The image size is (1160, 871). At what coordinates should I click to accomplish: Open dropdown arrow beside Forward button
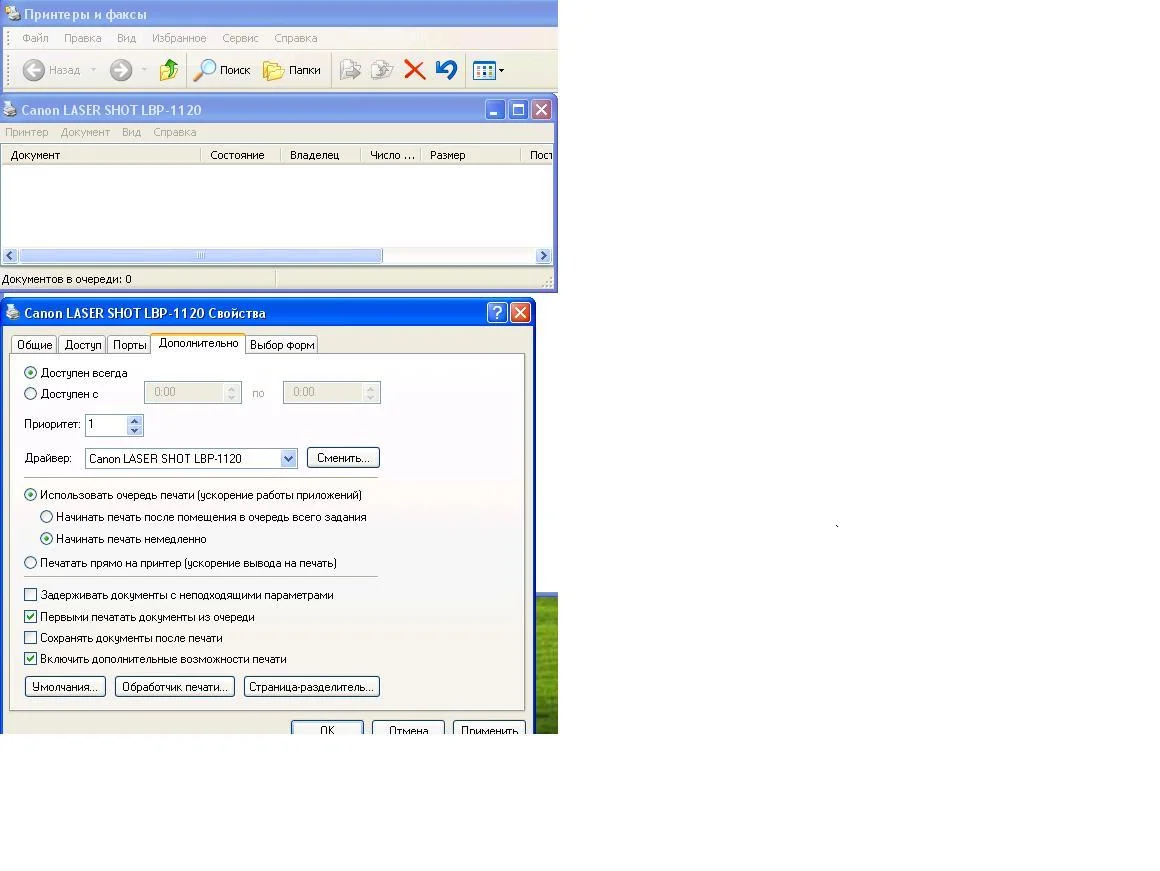pos(144,70)
